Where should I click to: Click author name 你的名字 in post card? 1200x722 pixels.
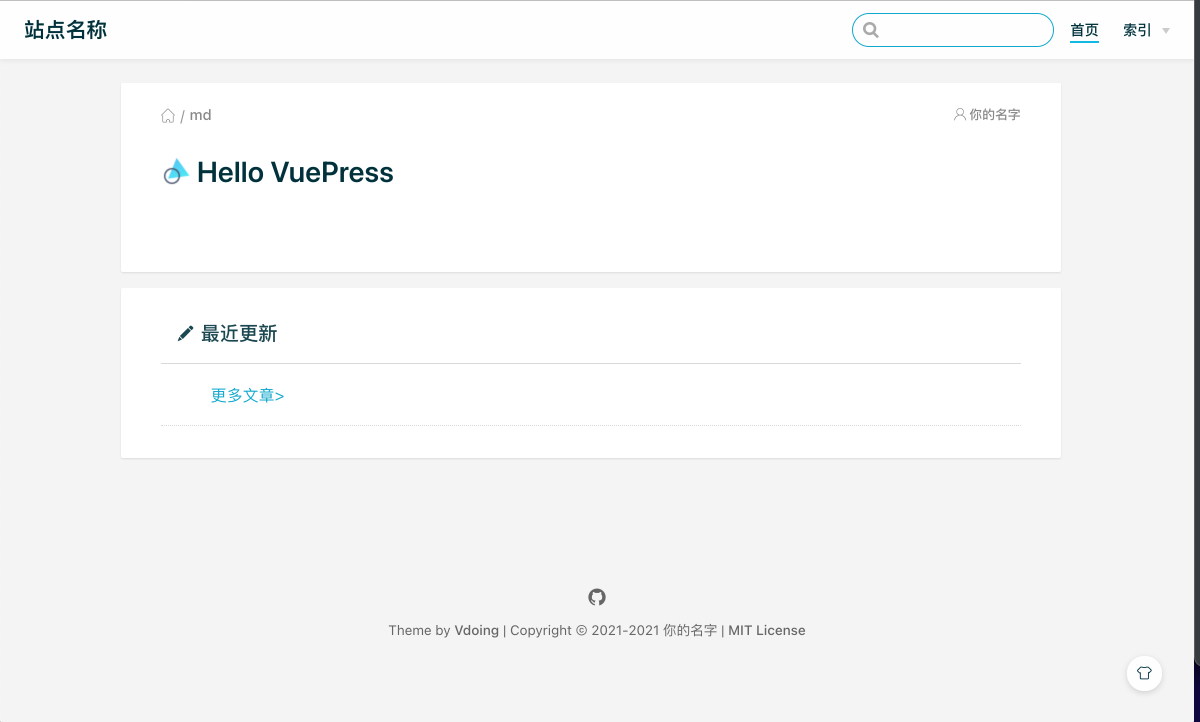click(x=995, y=115)
